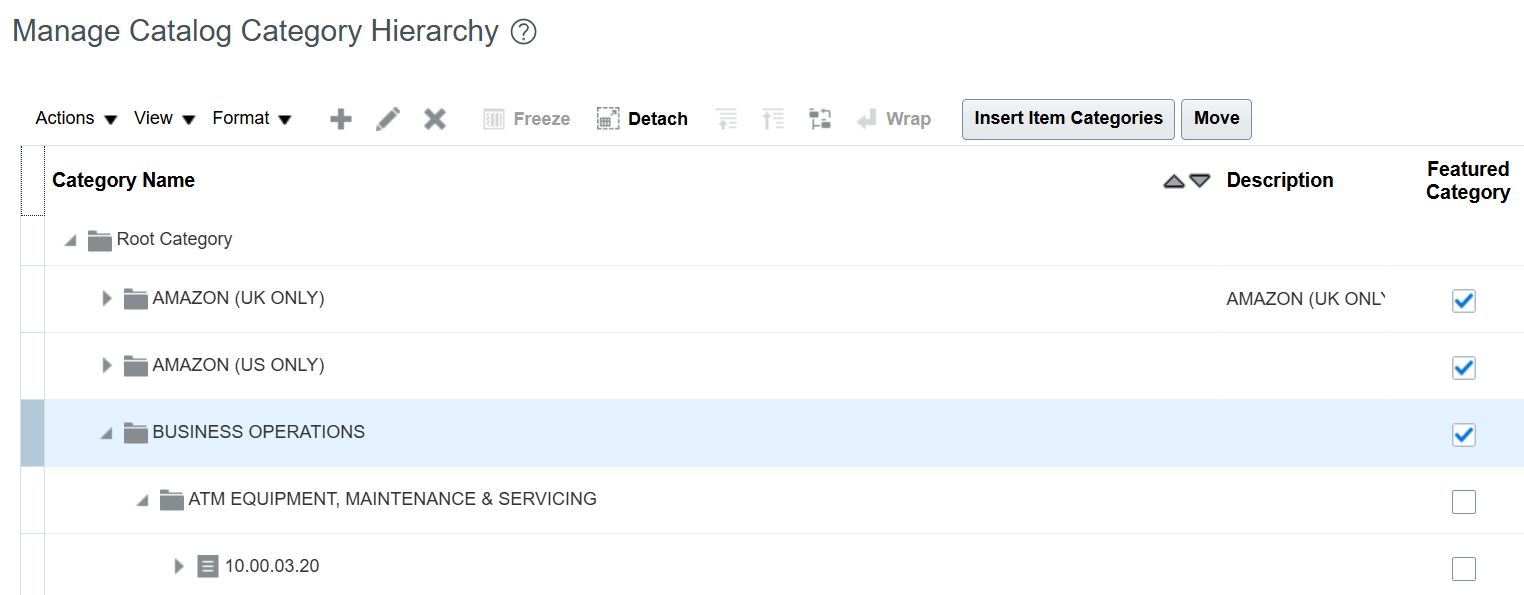
Task: Click the Show as Top hierarchy icon
Action: tap(820, 118)
